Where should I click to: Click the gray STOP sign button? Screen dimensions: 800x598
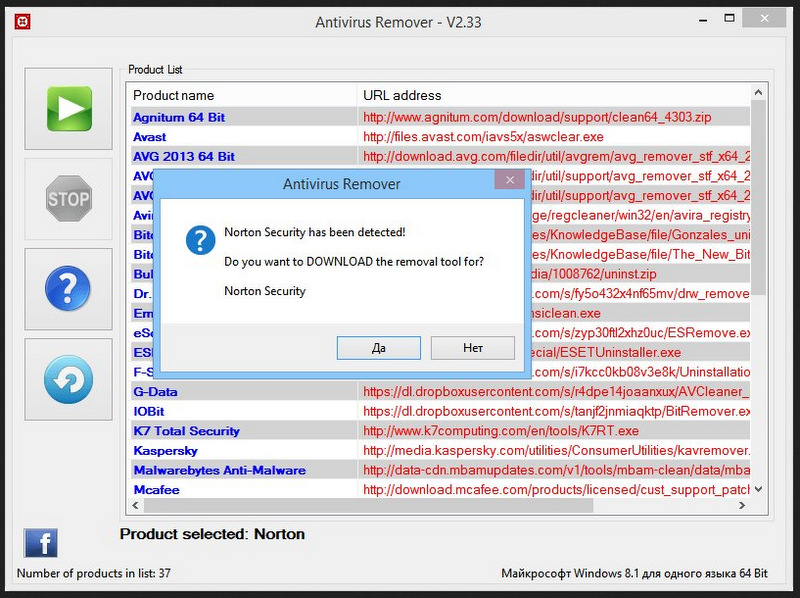pos(69,198)
